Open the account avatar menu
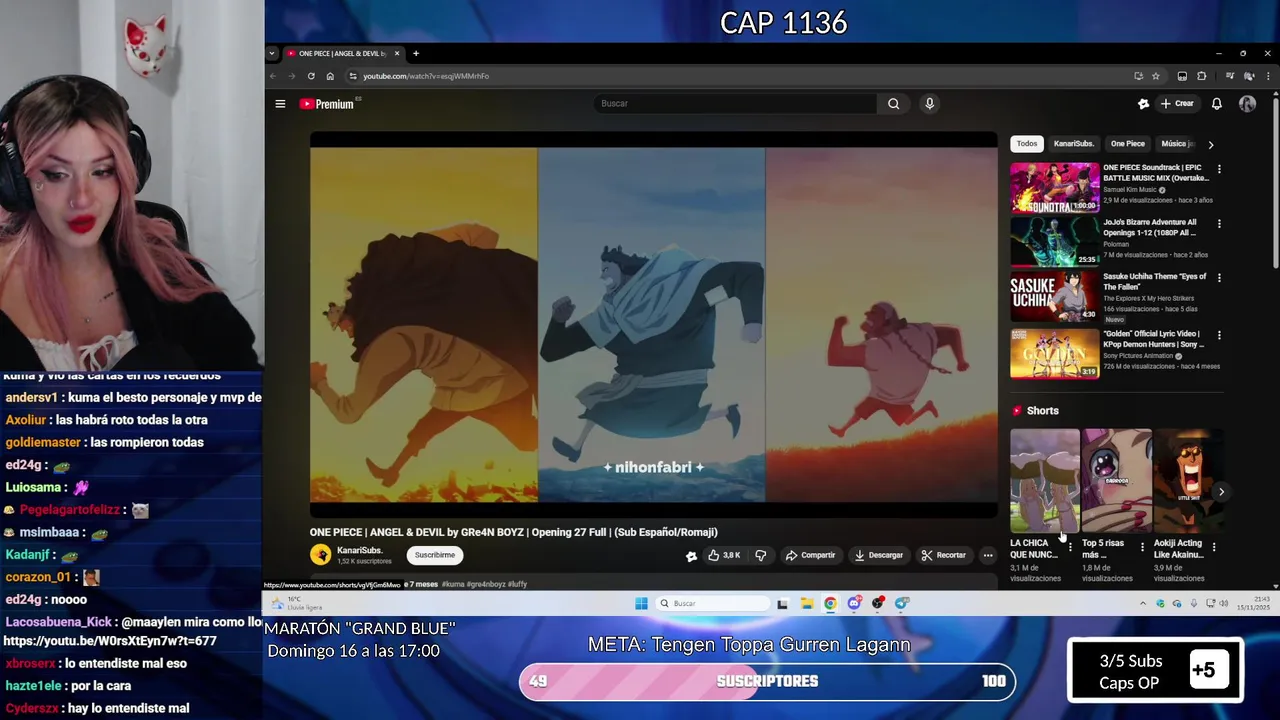 coord(1247,104)
